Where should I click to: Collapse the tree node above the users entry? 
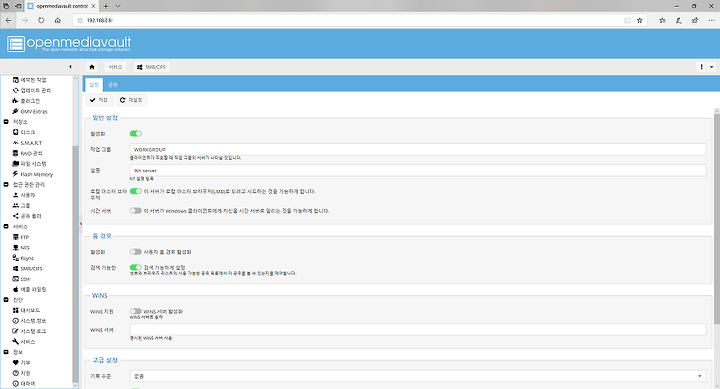point(6,185)
